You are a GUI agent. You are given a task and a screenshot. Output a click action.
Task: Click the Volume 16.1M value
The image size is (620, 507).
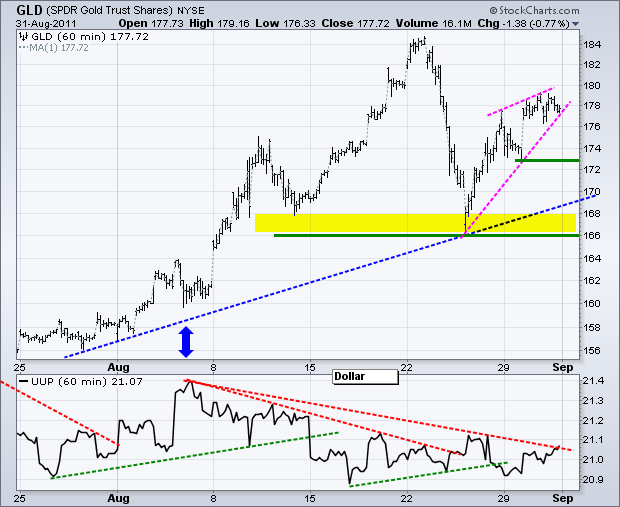coord(433,23)
